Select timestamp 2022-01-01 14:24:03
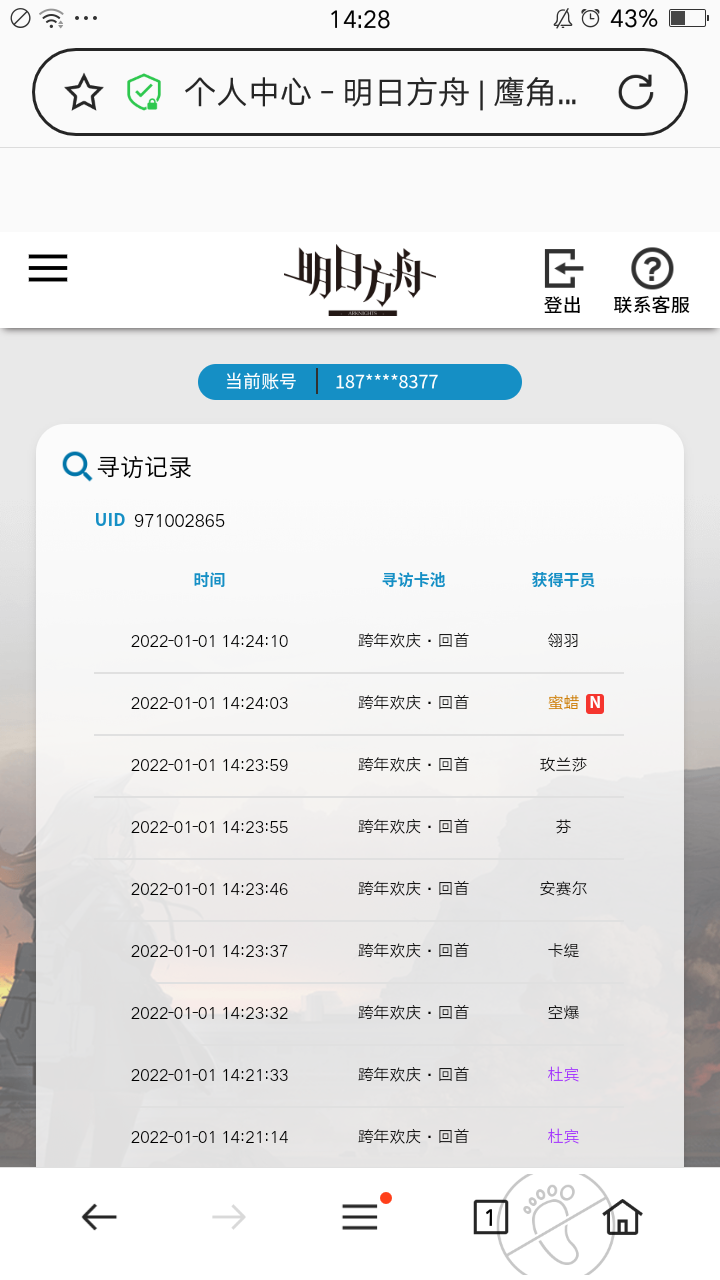This screenshot has width=720, height=1280. [209, 703]
